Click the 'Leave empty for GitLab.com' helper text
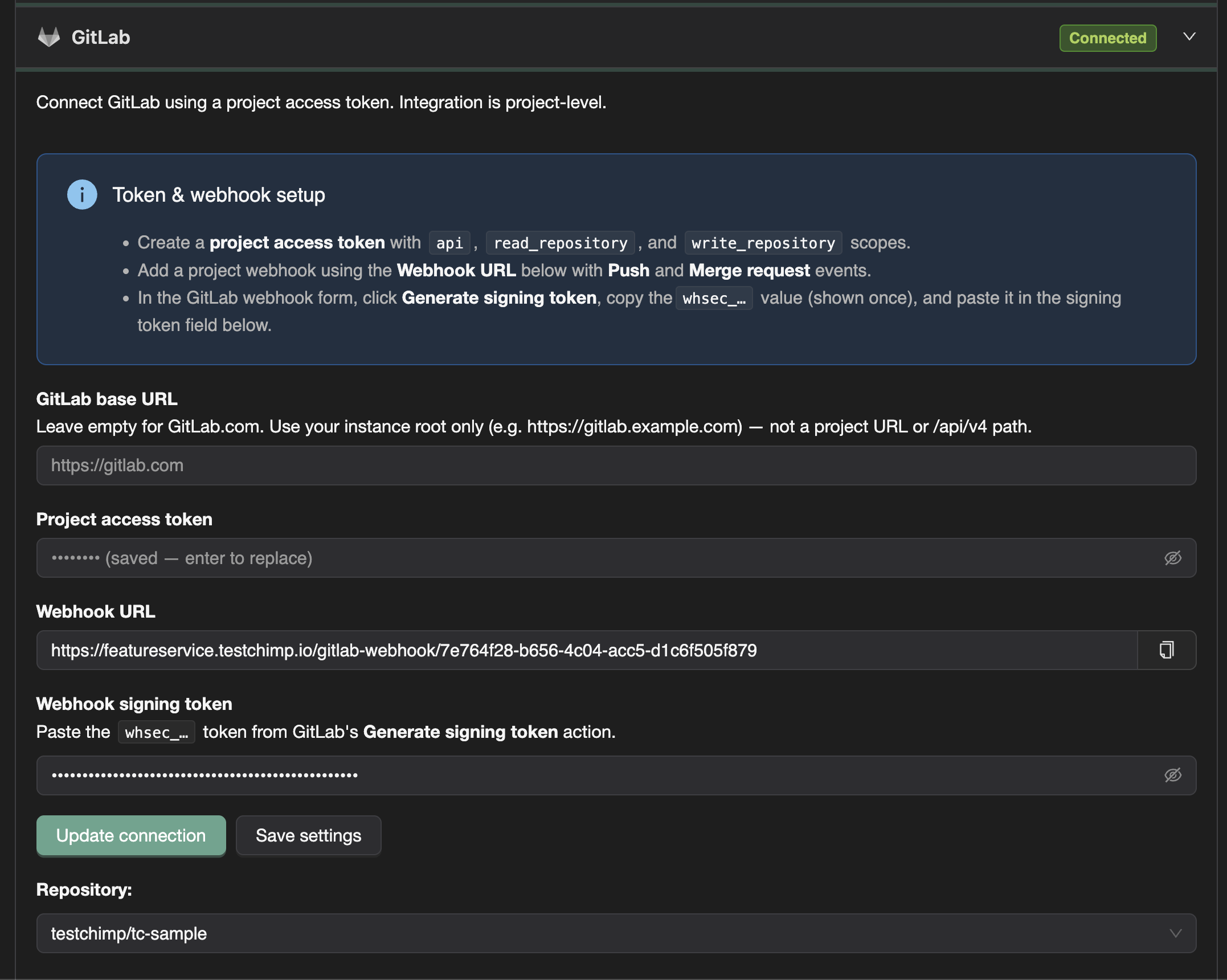This screenshot has width=1227, height=980. (x=534, y=426)
